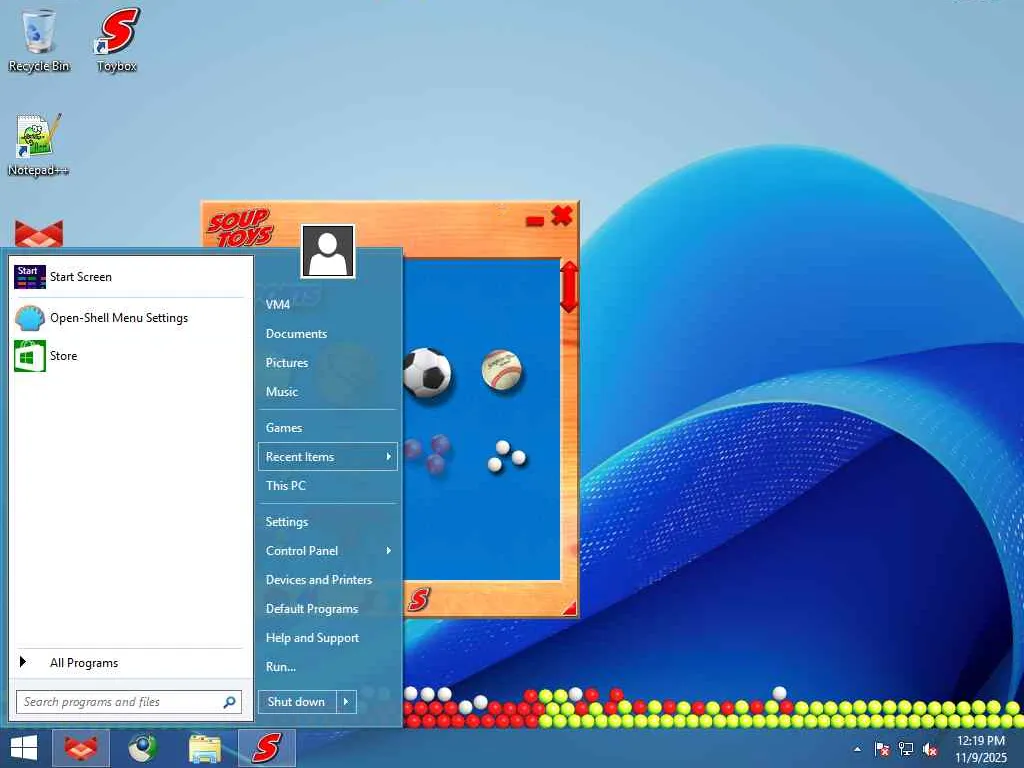Expand the Shut down options arrow
This screenshot has width=1024, height=768.
(x=346, y=702)
